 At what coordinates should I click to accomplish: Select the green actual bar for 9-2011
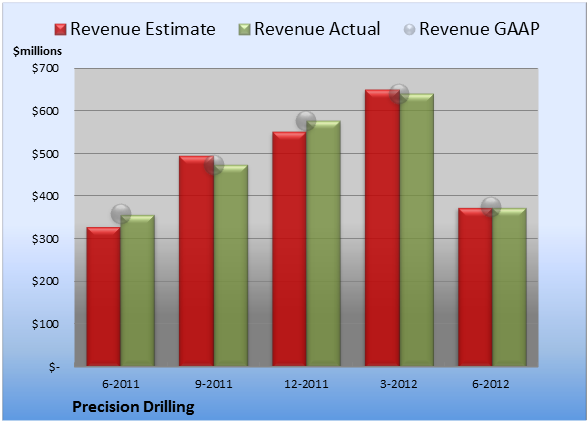point(231,266)
